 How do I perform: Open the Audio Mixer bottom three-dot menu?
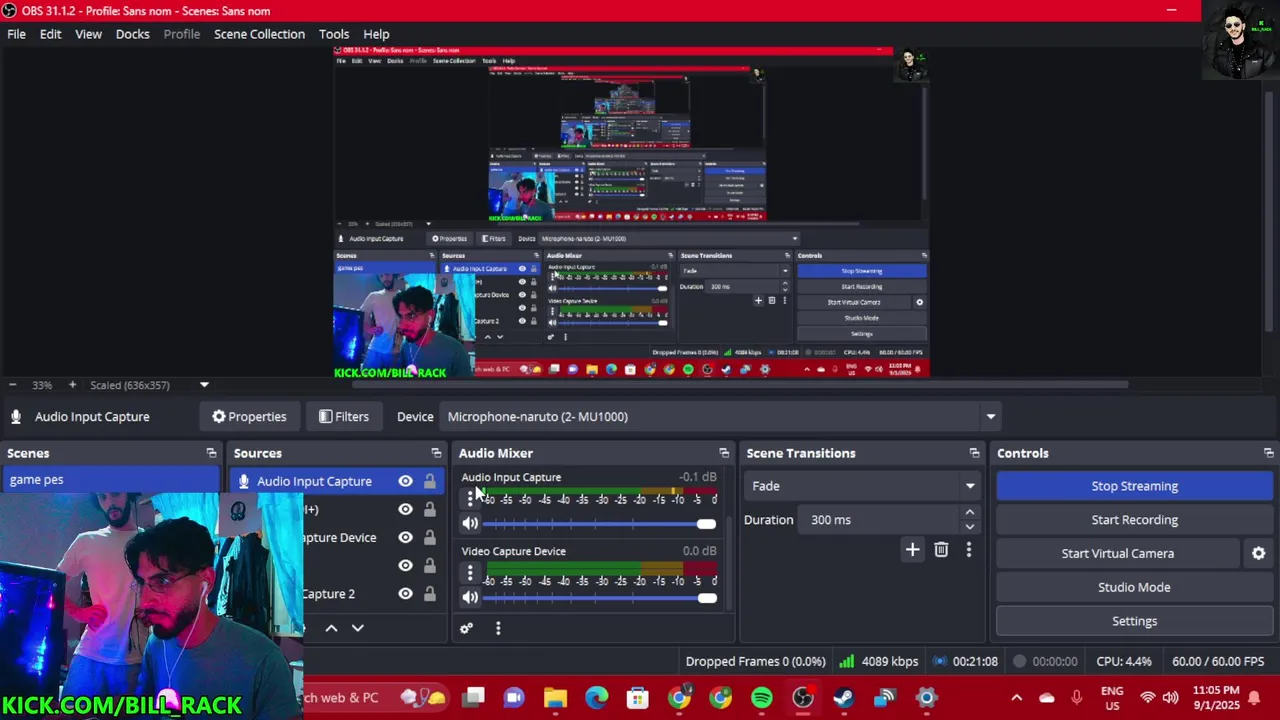[x=498, y=628]
